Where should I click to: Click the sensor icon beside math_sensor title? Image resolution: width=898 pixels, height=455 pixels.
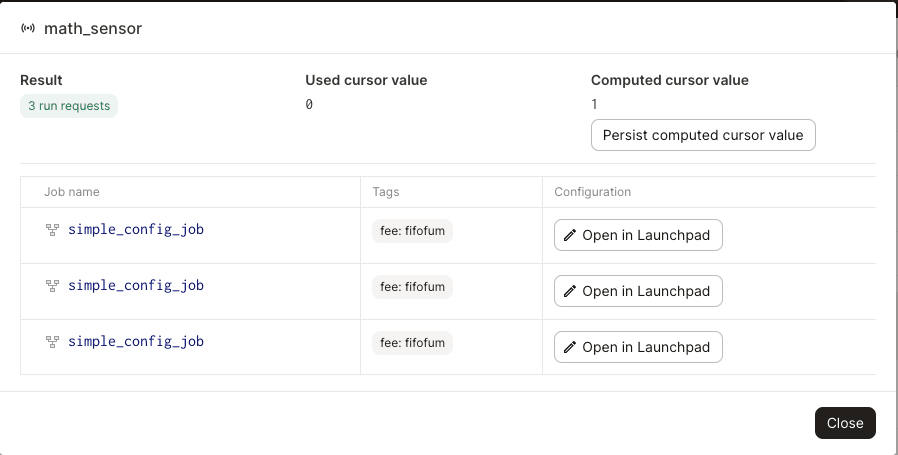(x=28, y=29)
